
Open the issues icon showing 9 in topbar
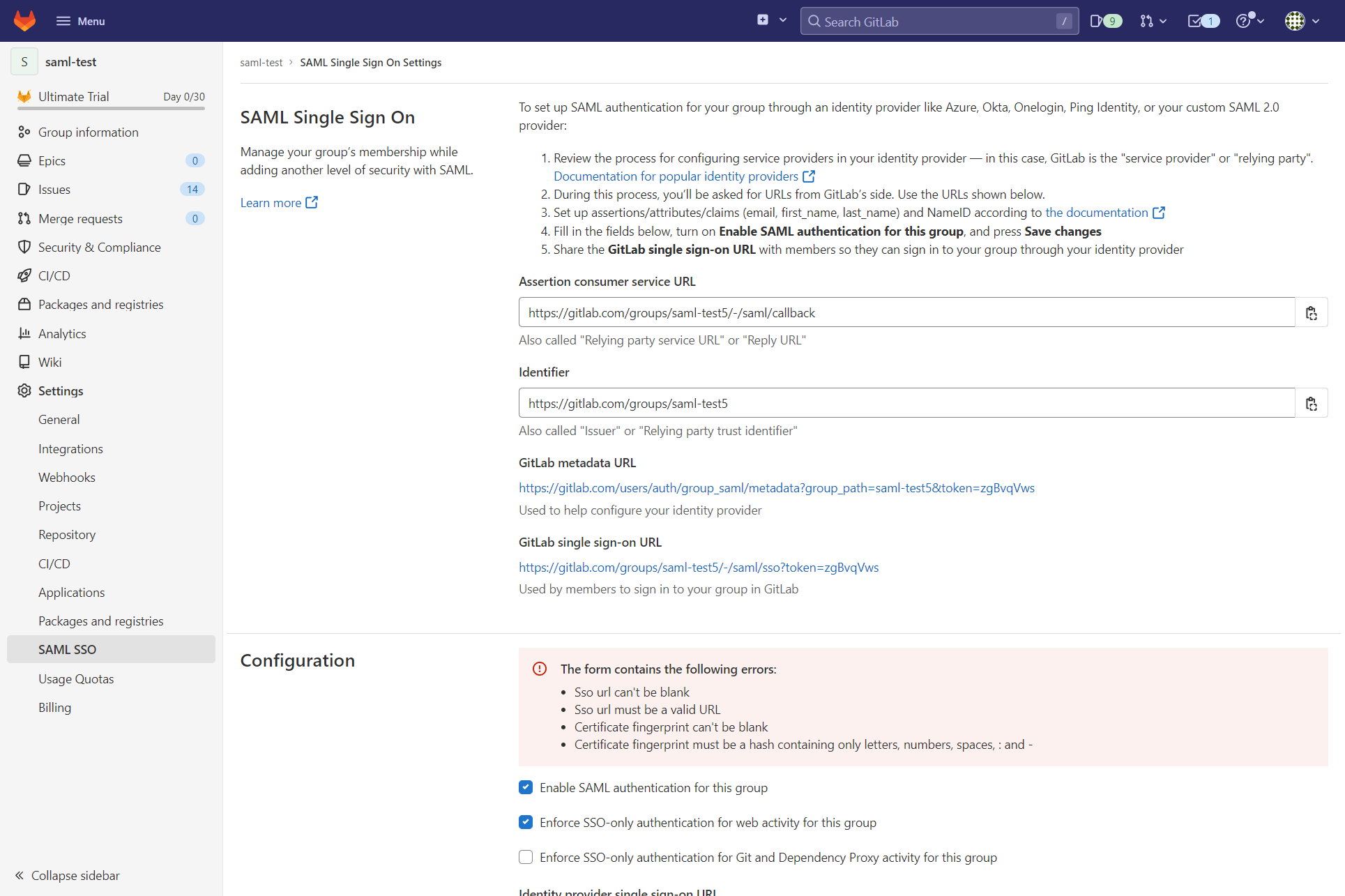1105,21
